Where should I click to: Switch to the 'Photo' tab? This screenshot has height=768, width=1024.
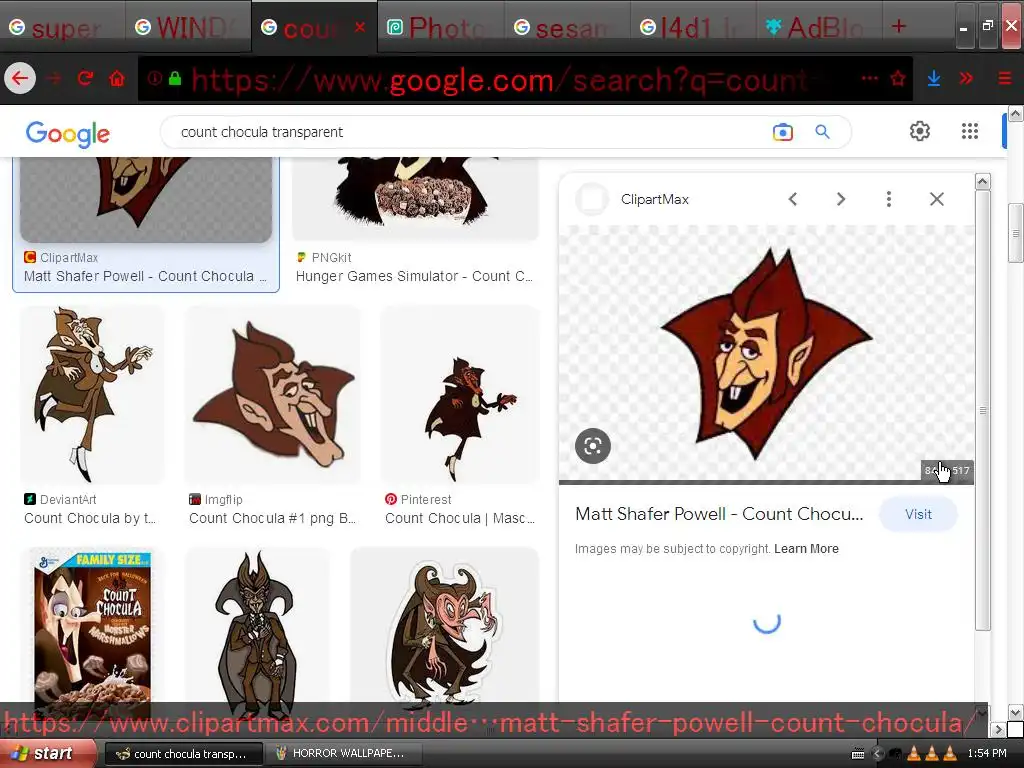point(440,27)
